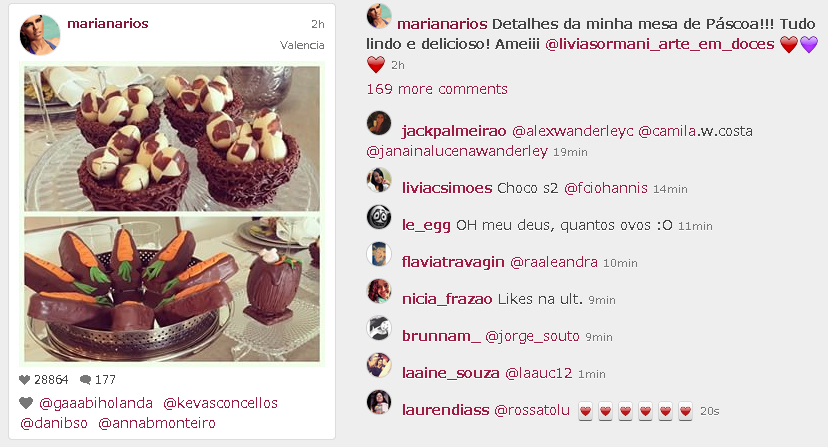Open @rossatolu mention in laurendiass comment
The width and height of the screenshot is (828, 447).
[532, 410]
